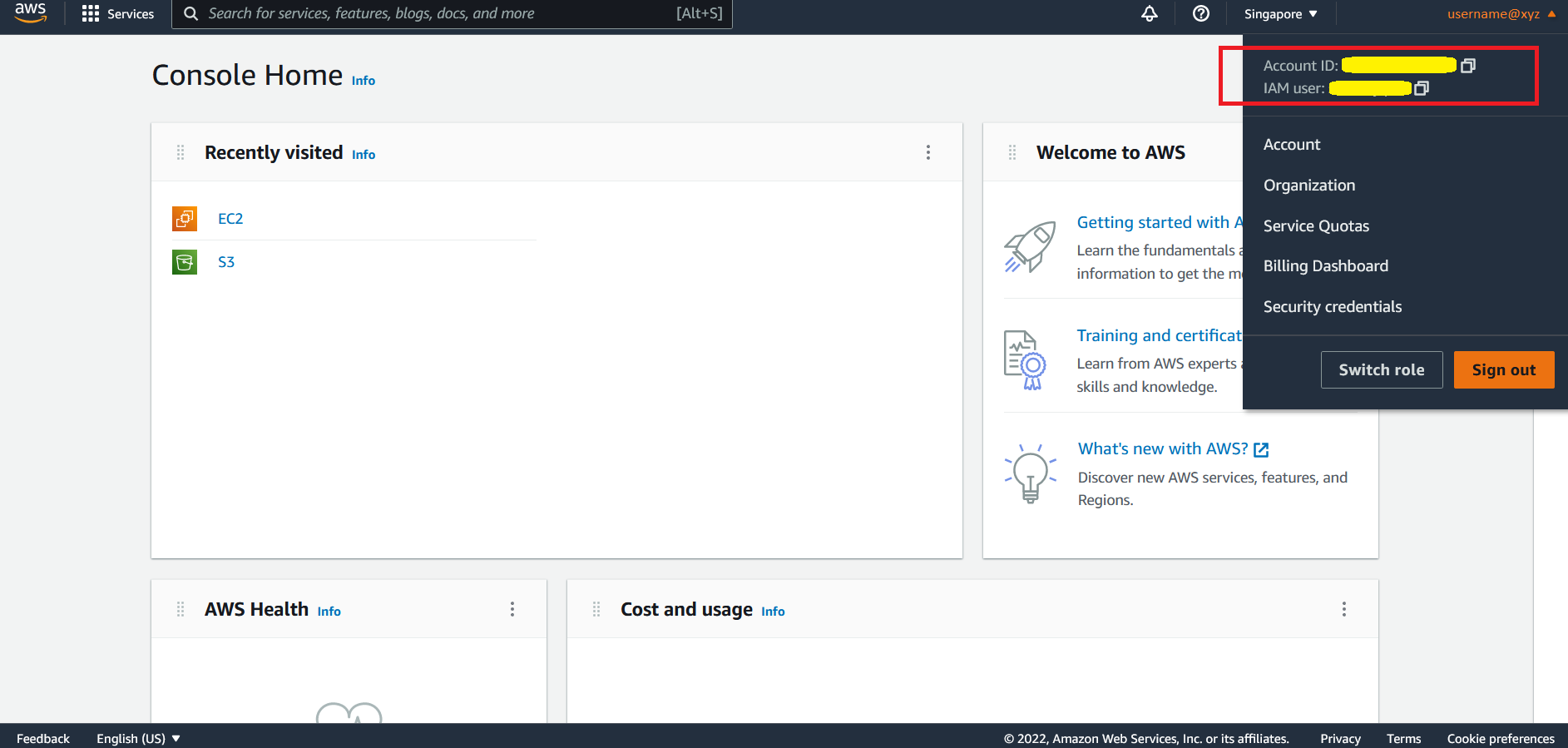This screenshot has height=748, width=1568.
Task: Collapse the username@xyz account menu
Action: coord(1501,14)
